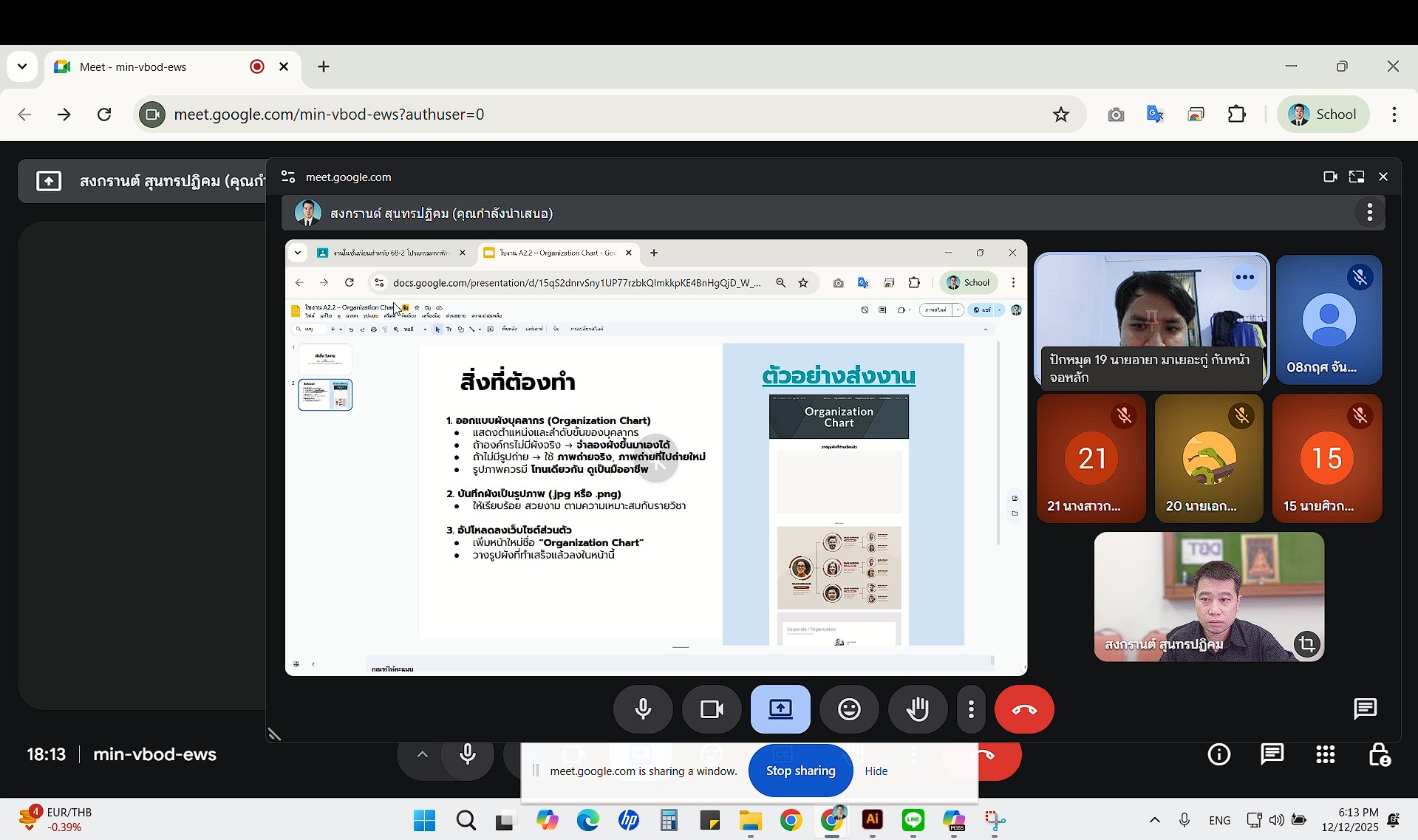
Task: Open Extensions puzzle icon
Action: tap(1237, 115)
